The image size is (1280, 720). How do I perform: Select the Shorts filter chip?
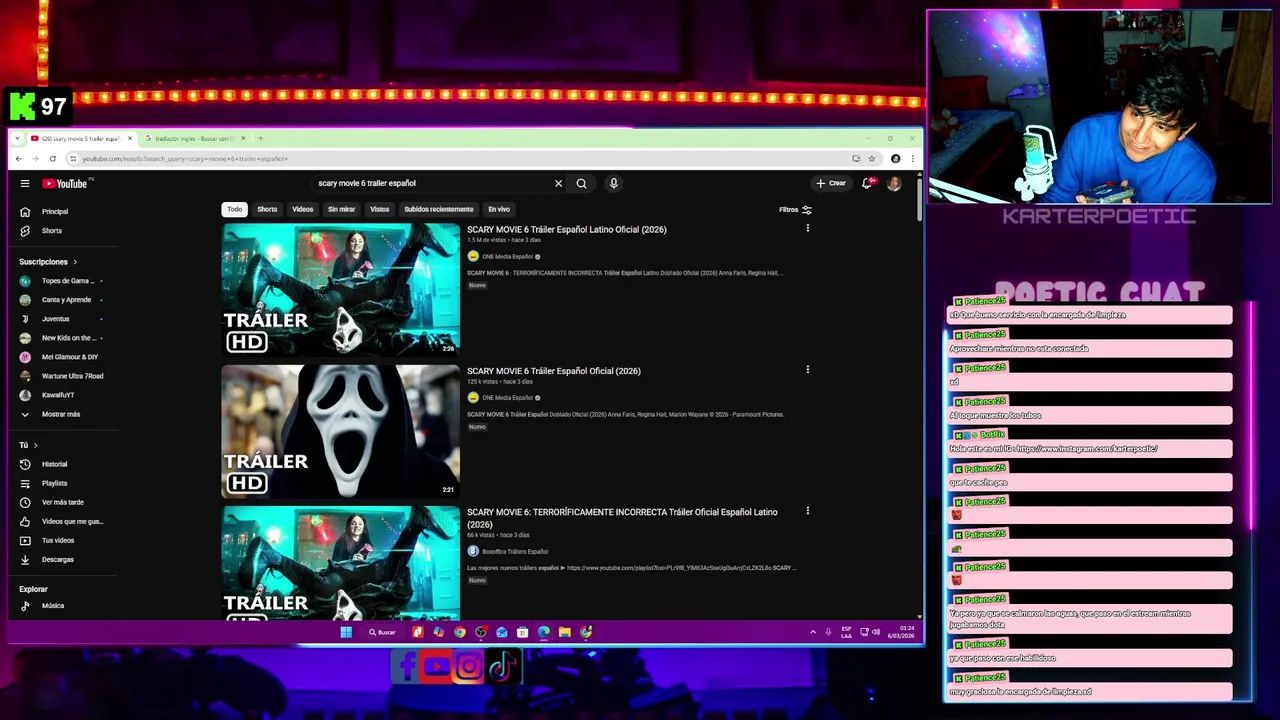click(x=267, y=209)
